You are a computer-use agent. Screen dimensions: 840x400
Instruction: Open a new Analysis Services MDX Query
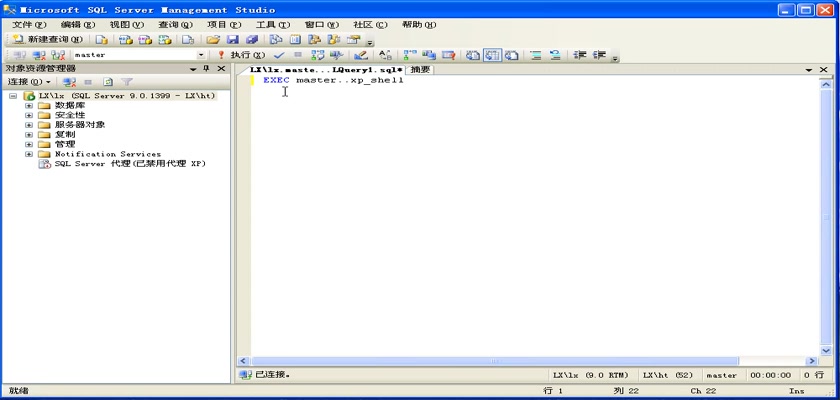click(125, 40)
